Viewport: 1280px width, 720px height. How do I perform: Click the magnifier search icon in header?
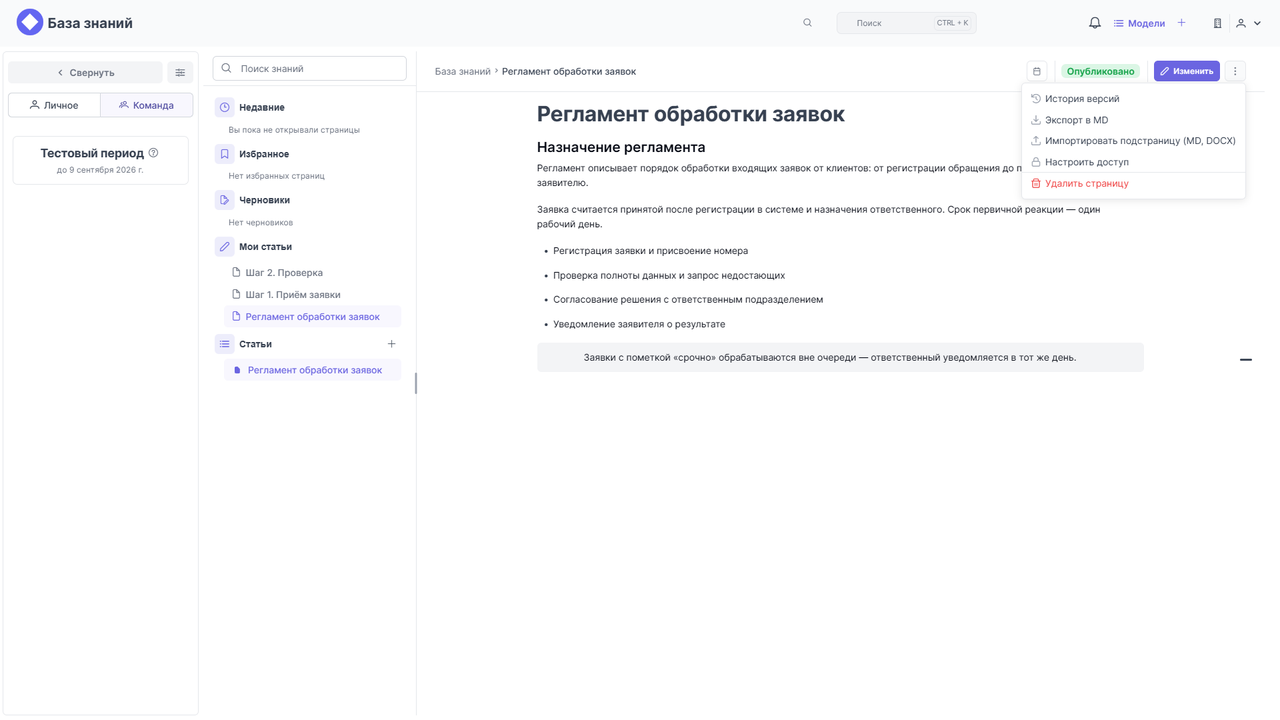[808, 22]
